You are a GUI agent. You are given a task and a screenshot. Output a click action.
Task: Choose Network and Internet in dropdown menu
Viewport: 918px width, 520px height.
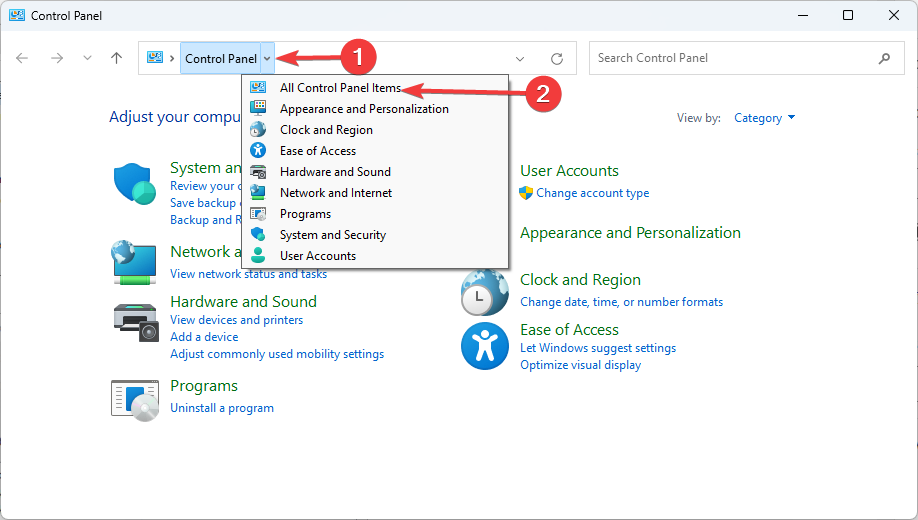coord(375,193)
